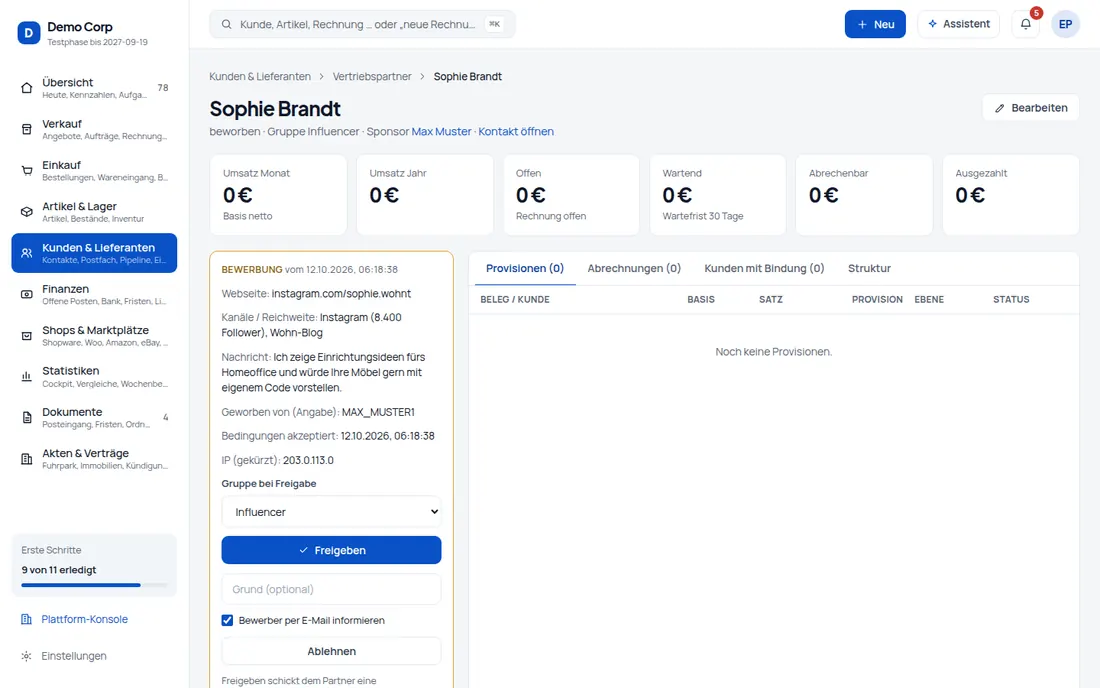Click the instagram.com/sophie.wohnt website text

pyautogui.click(x=341, y=294)
